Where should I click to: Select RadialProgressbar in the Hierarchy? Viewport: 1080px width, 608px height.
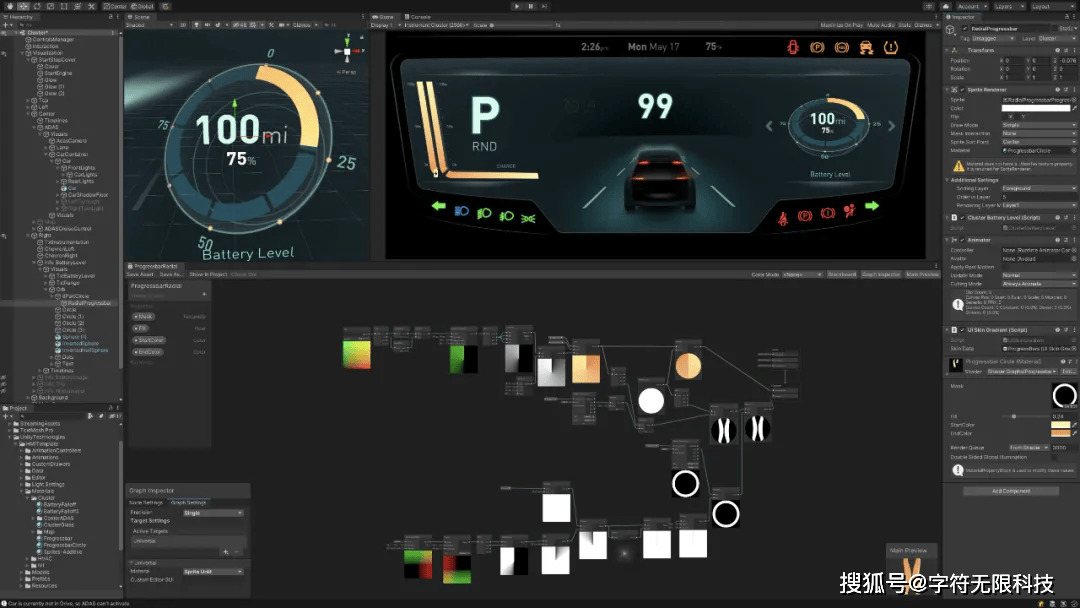point(87,303)
